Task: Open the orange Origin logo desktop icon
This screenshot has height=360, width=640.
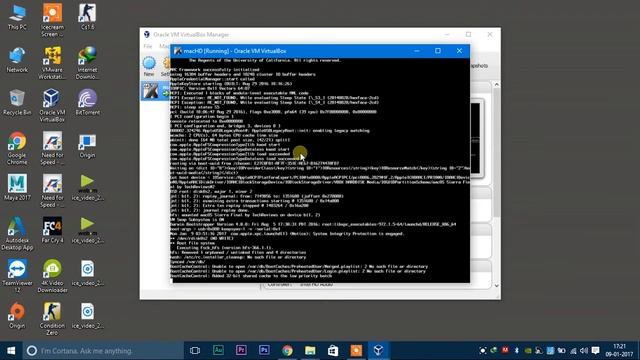Action: pyautogui.click(x=17, y=315)
